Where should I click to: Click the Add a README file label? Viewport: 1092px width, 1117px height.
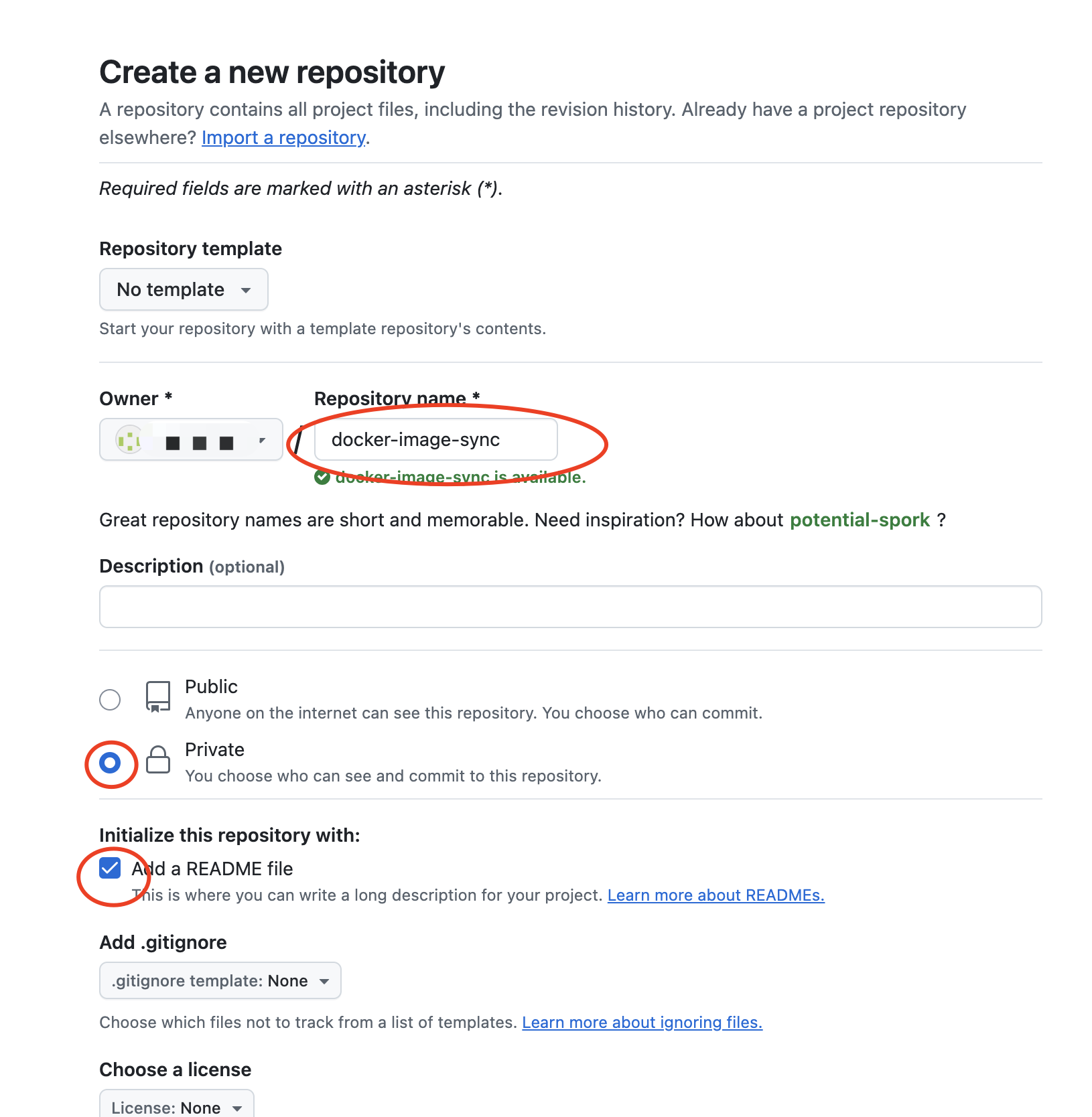pos(213,869)
